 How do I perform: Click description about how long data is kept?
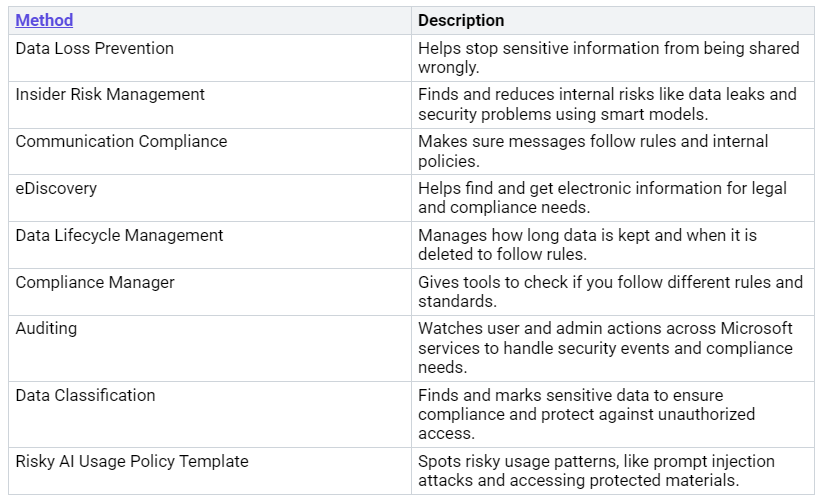tap(588, 245)
